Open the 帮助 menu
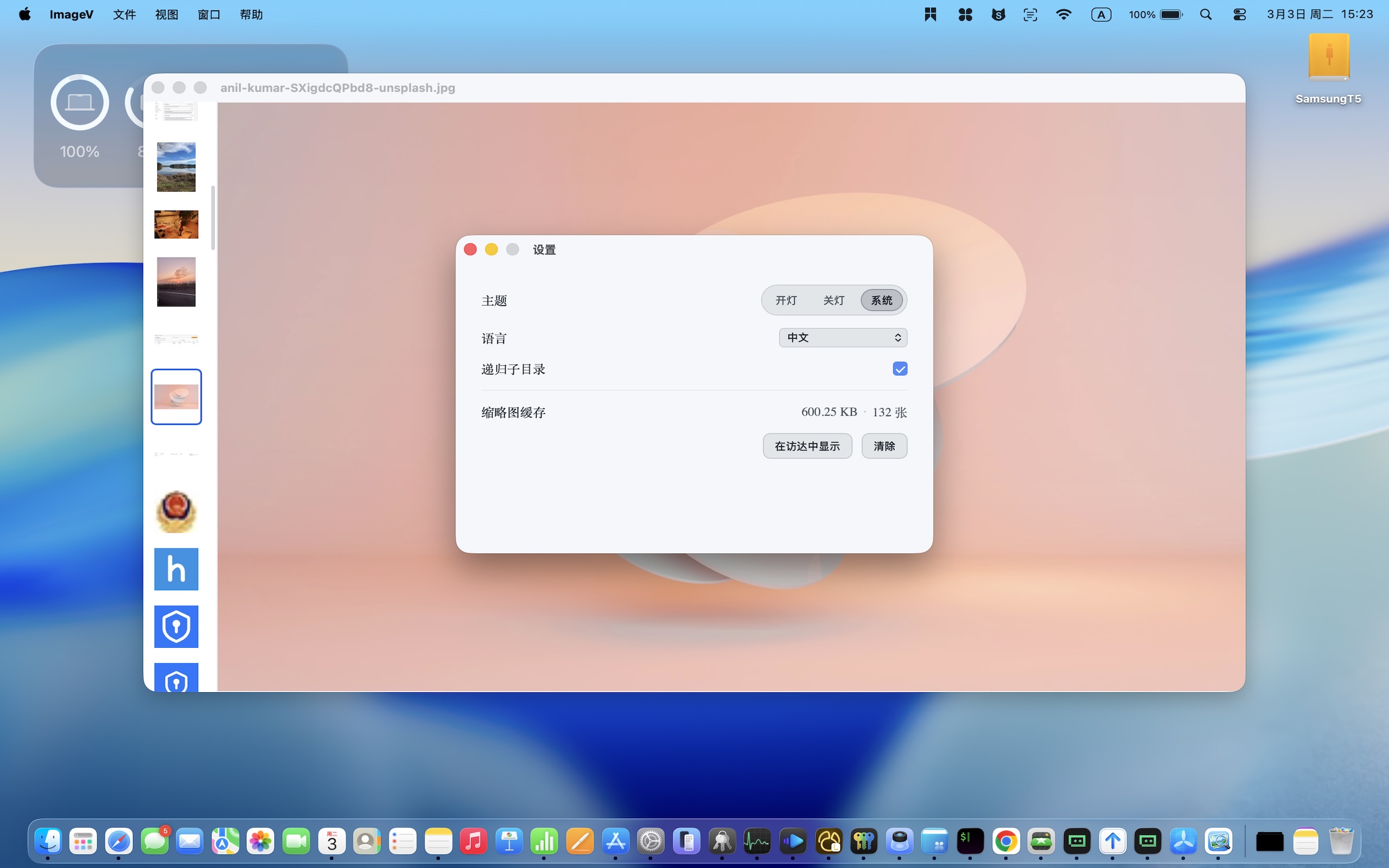 251,14
